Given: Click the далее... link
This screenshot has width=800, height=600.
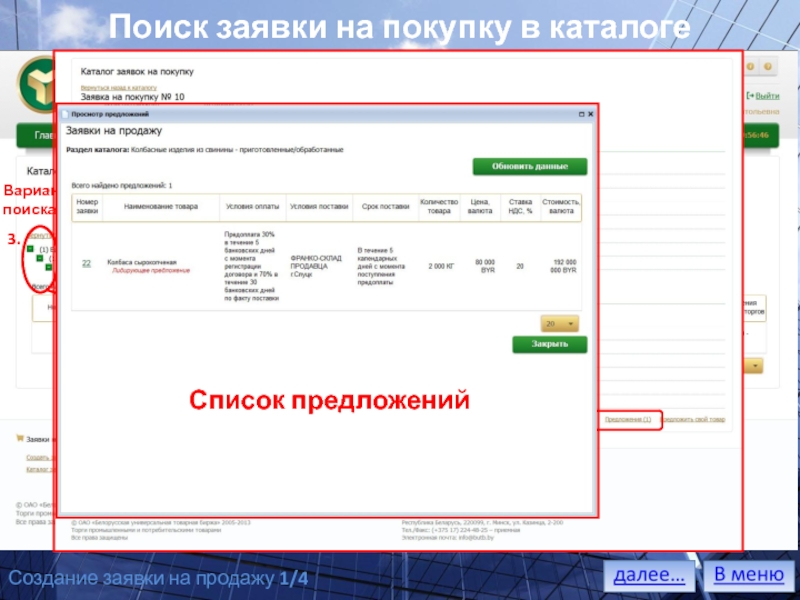Looking at the screenshot, I should pos(649,575).
